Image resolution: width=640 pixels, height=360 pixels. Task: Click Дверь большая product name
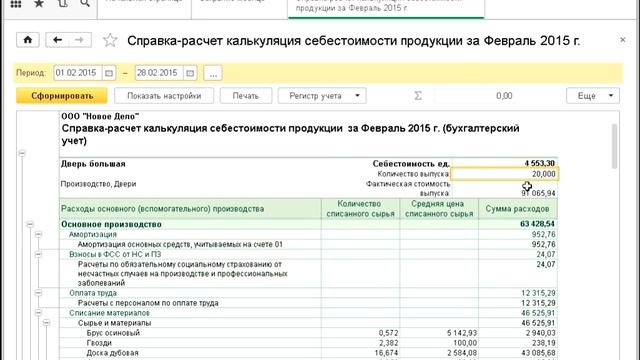tap(93, 164)
